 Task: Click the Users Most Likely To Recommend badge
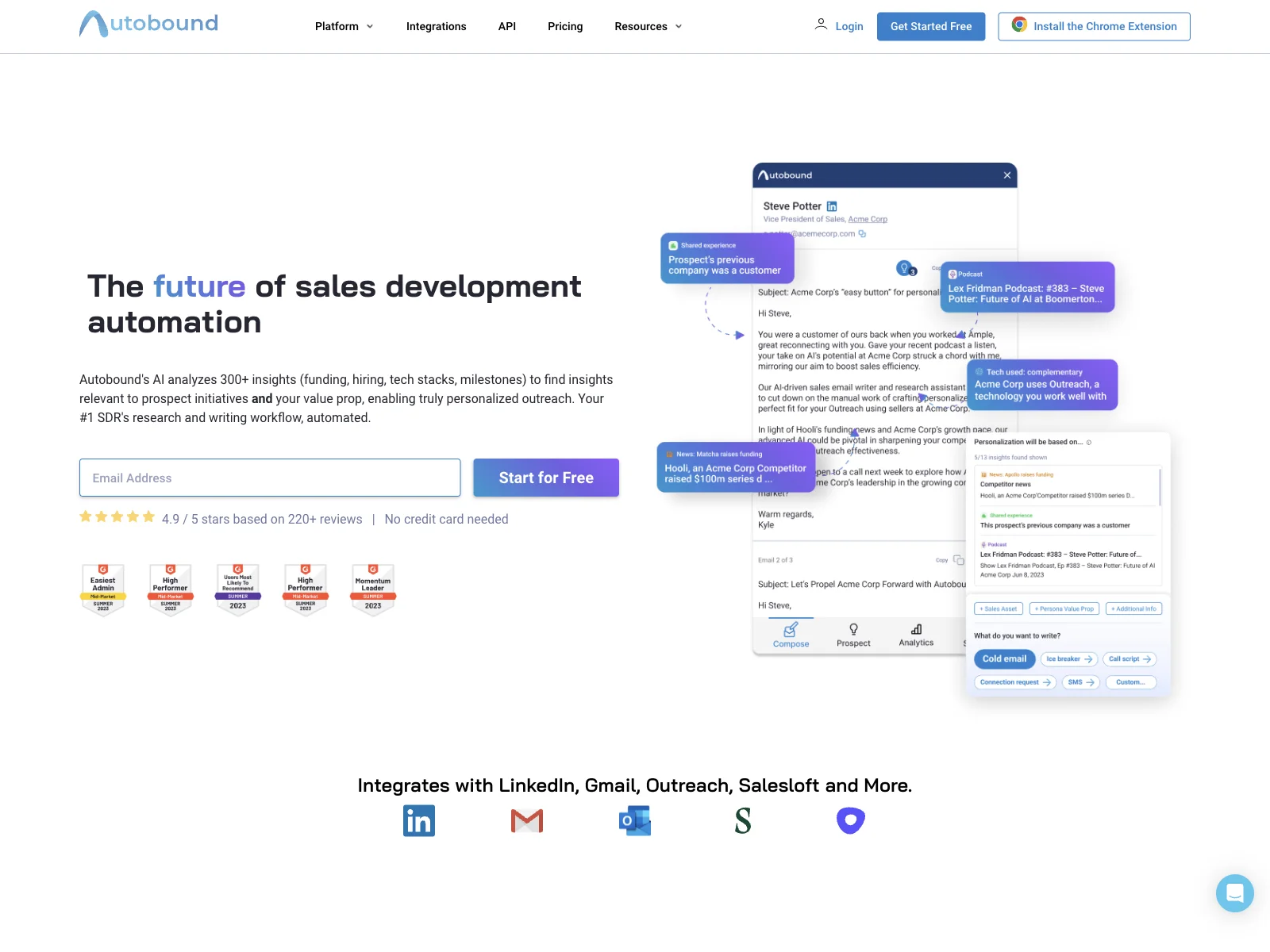tap(238, 589)
